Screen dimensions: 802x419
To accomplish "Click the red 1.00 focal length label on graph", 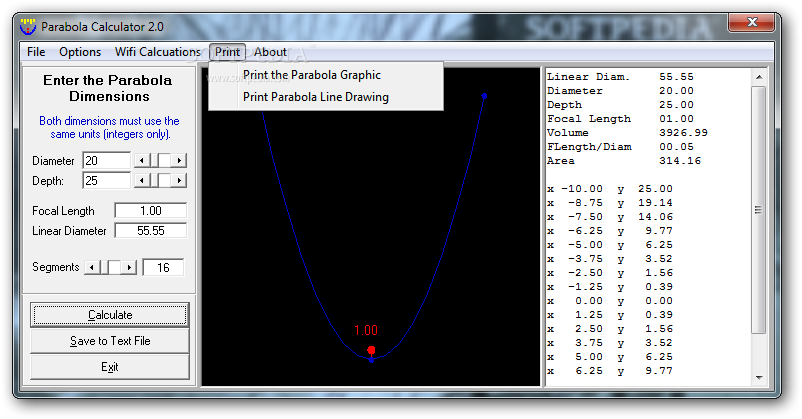I will [366, 330].
